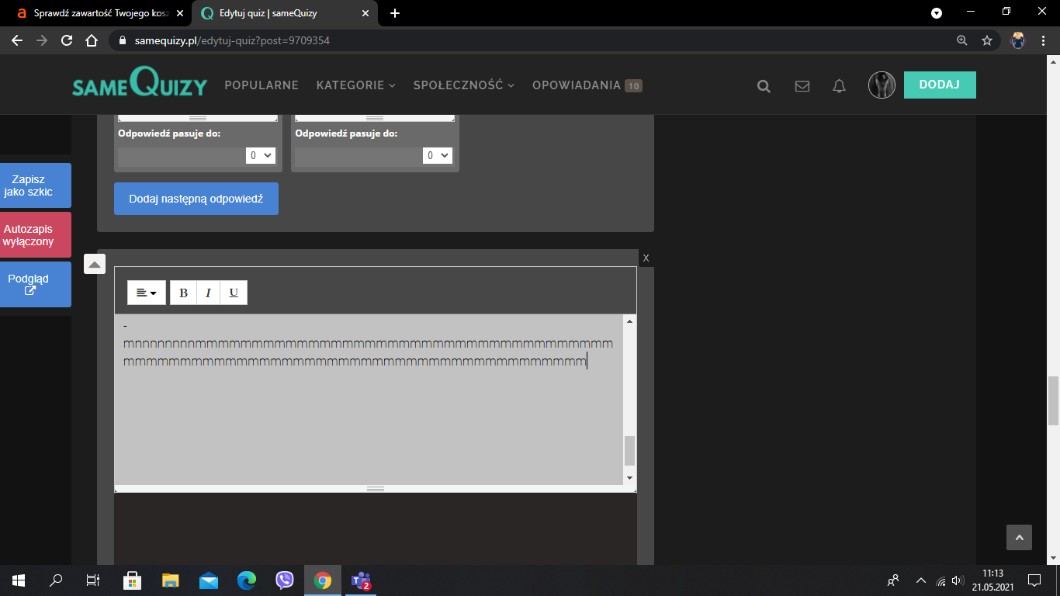Click the Underline formatting button
Viewport: 1060px width, 596px height.
233,292
